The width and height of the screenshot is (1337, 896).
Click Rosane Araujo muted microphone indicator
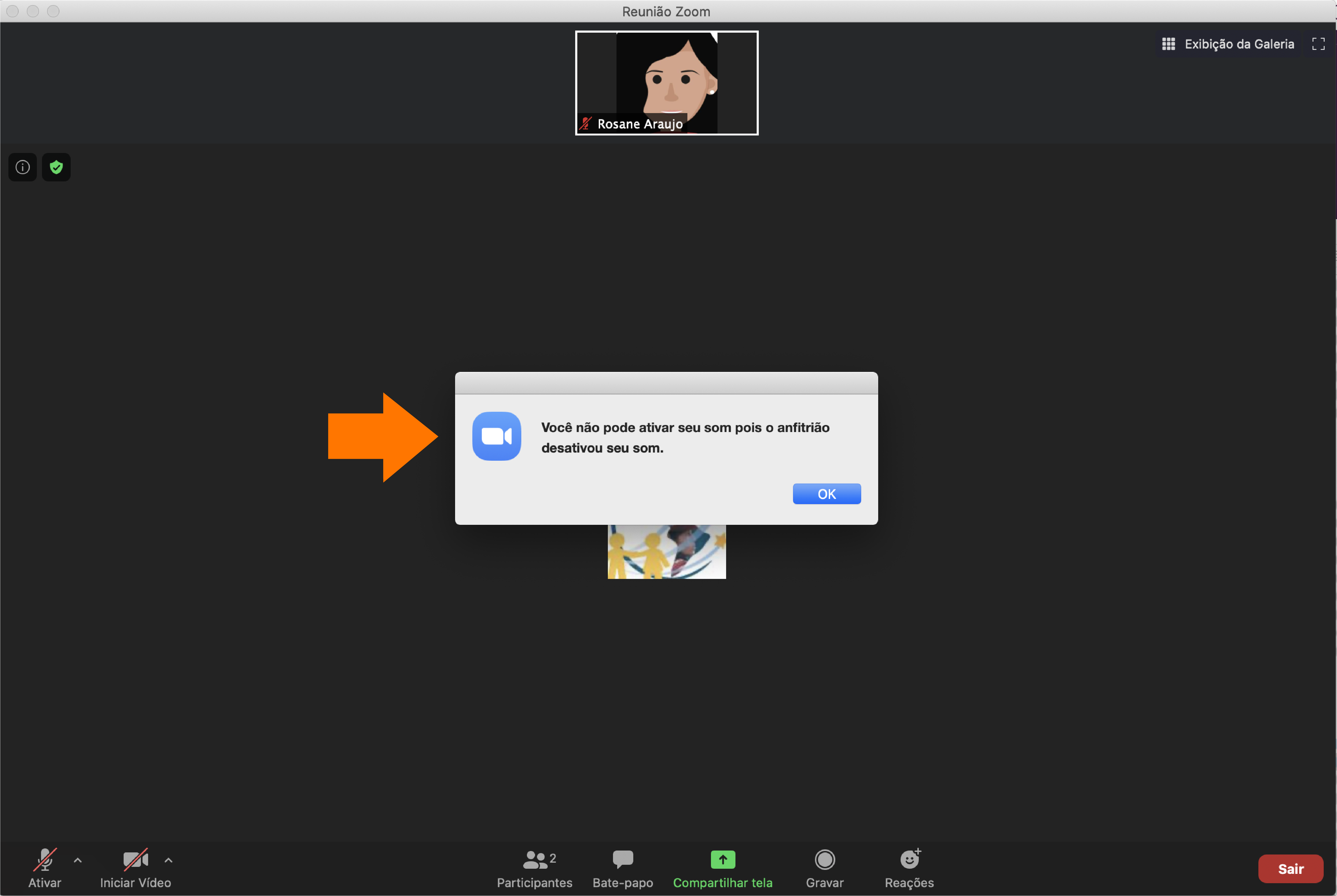click(585, 123)
